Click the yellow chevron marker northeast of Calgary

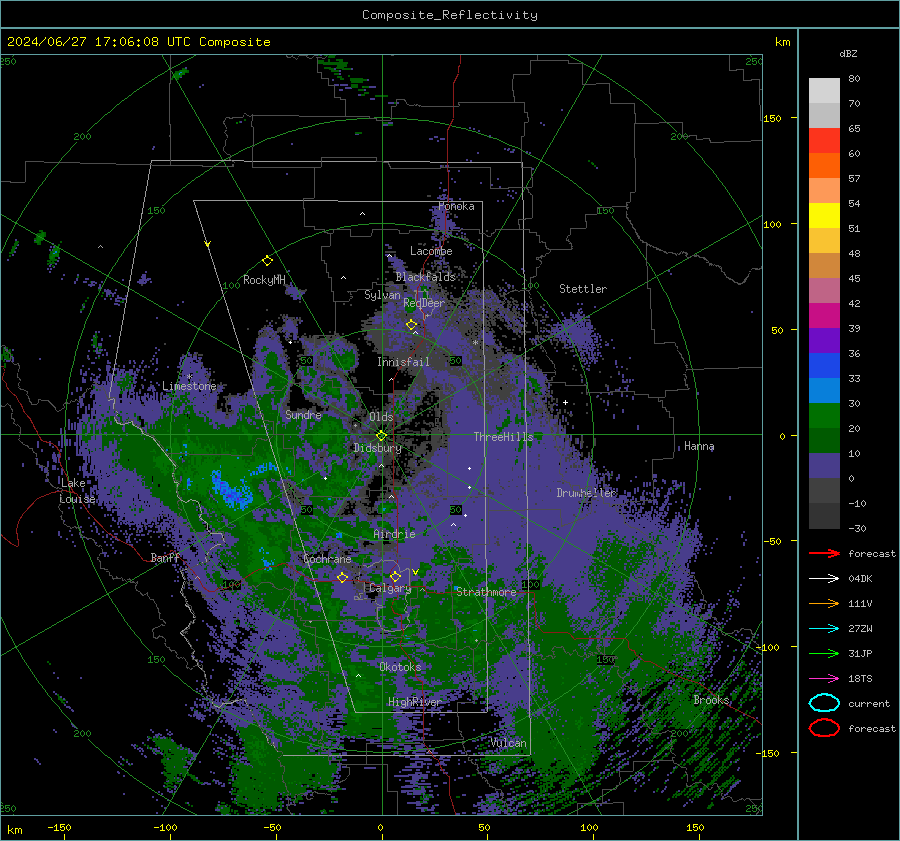[x=416, y=572]
